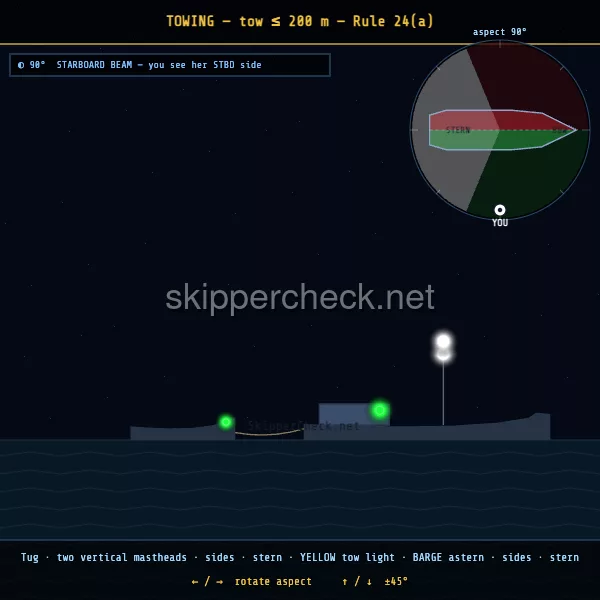Click the green starboard sector of compass
The height and width of the screenshot is (600, 600).
(536, 176)
